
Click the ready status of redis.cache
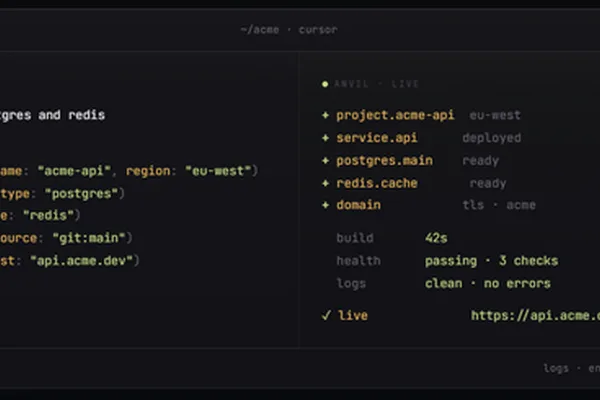[x=488, y=183]
